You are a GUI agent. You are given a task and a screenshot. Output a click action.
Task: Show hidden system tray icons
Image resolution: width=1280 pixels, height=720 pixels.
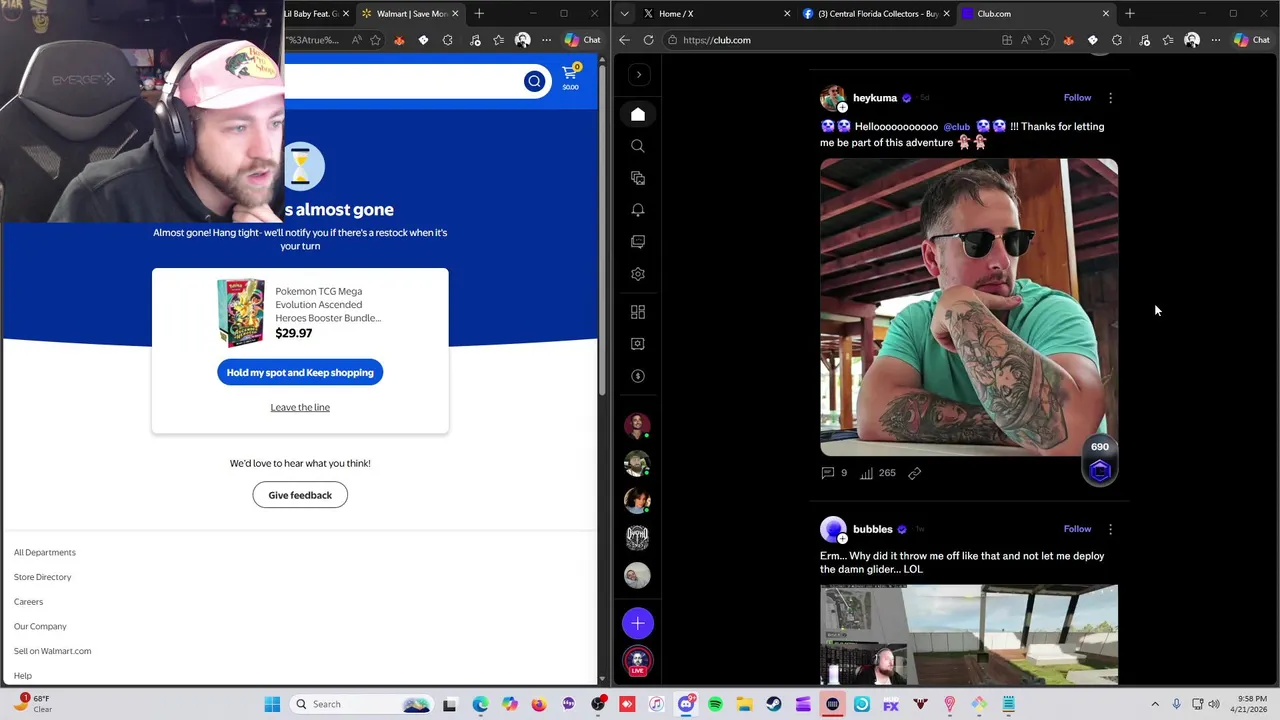[x=1155, y=704]
